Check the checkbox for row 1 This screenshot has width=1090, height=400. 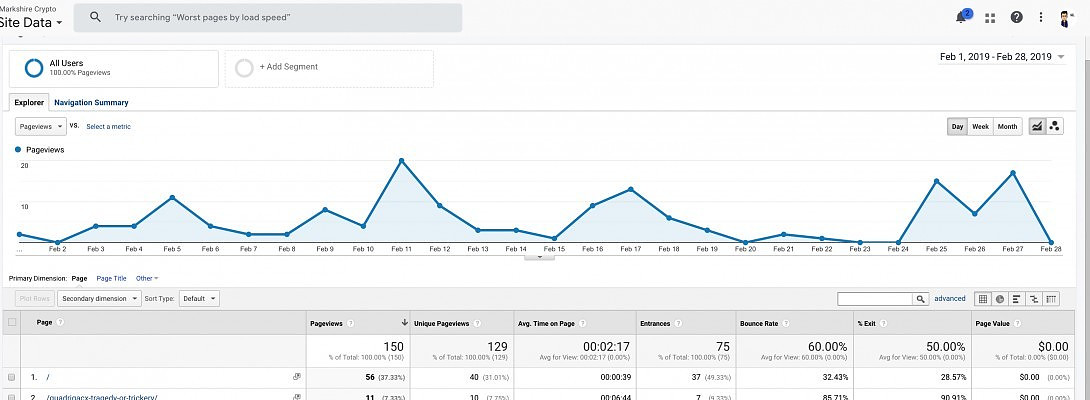point(12,377)
